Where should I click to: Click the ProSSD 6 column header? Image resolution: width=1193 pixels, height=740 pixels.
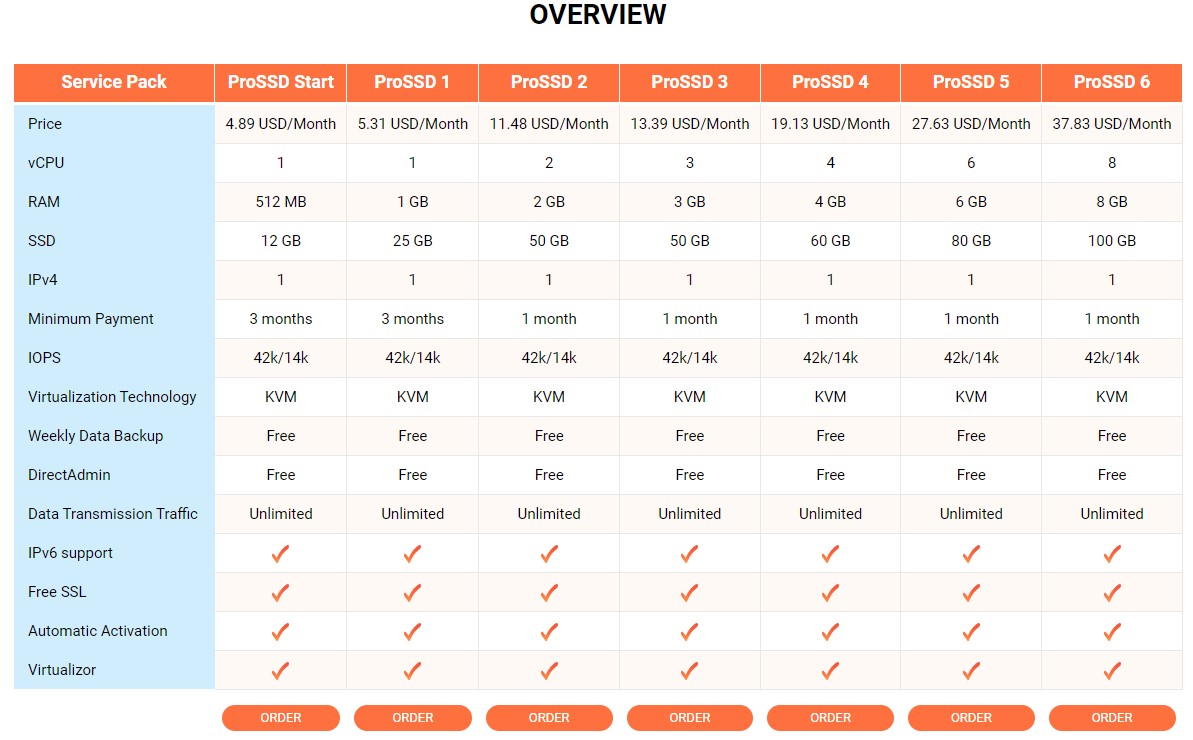point(1112,82)
